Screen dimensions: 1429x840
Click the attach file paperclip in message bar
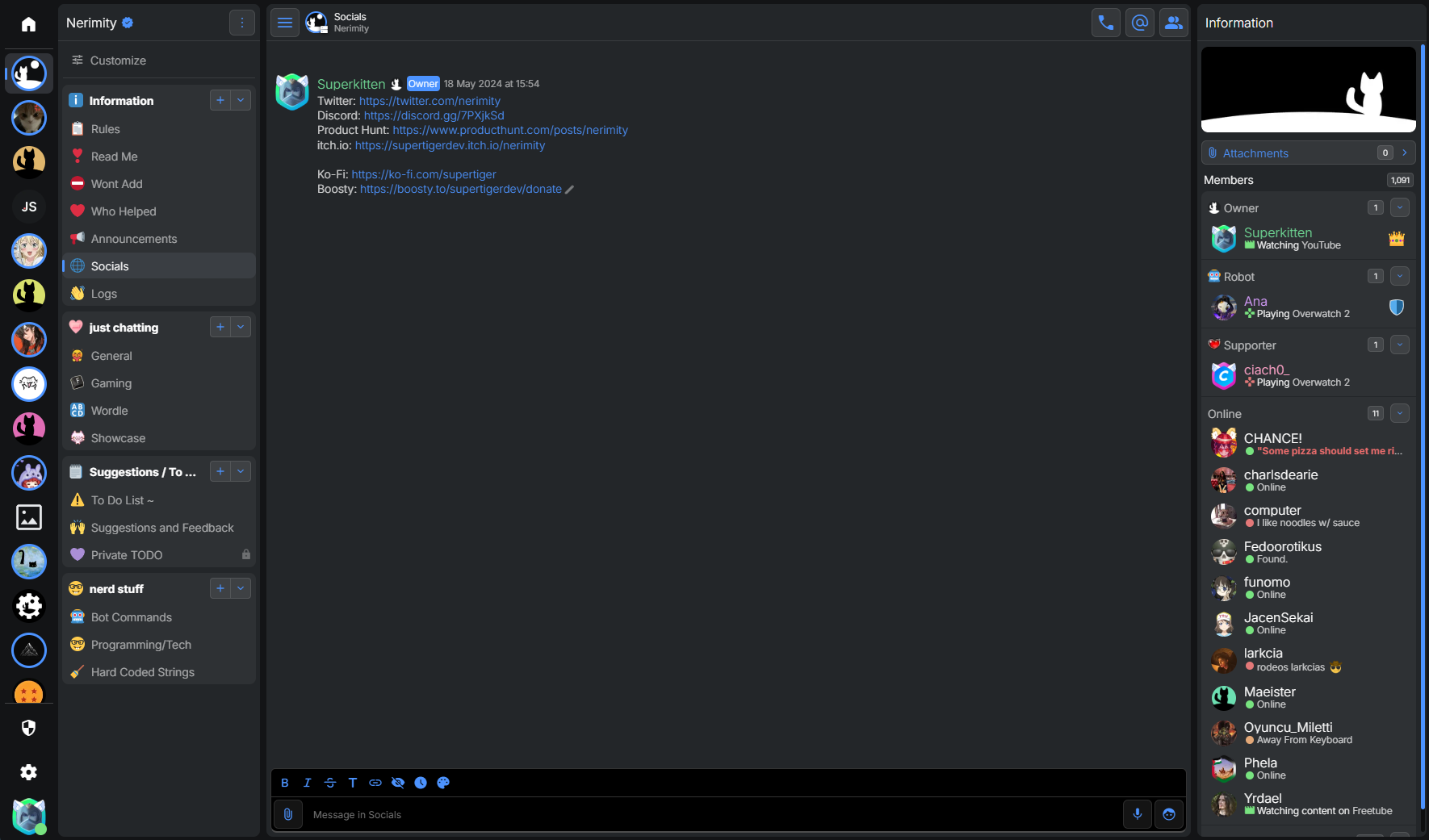pyautogui.click(x=288, y=814)
